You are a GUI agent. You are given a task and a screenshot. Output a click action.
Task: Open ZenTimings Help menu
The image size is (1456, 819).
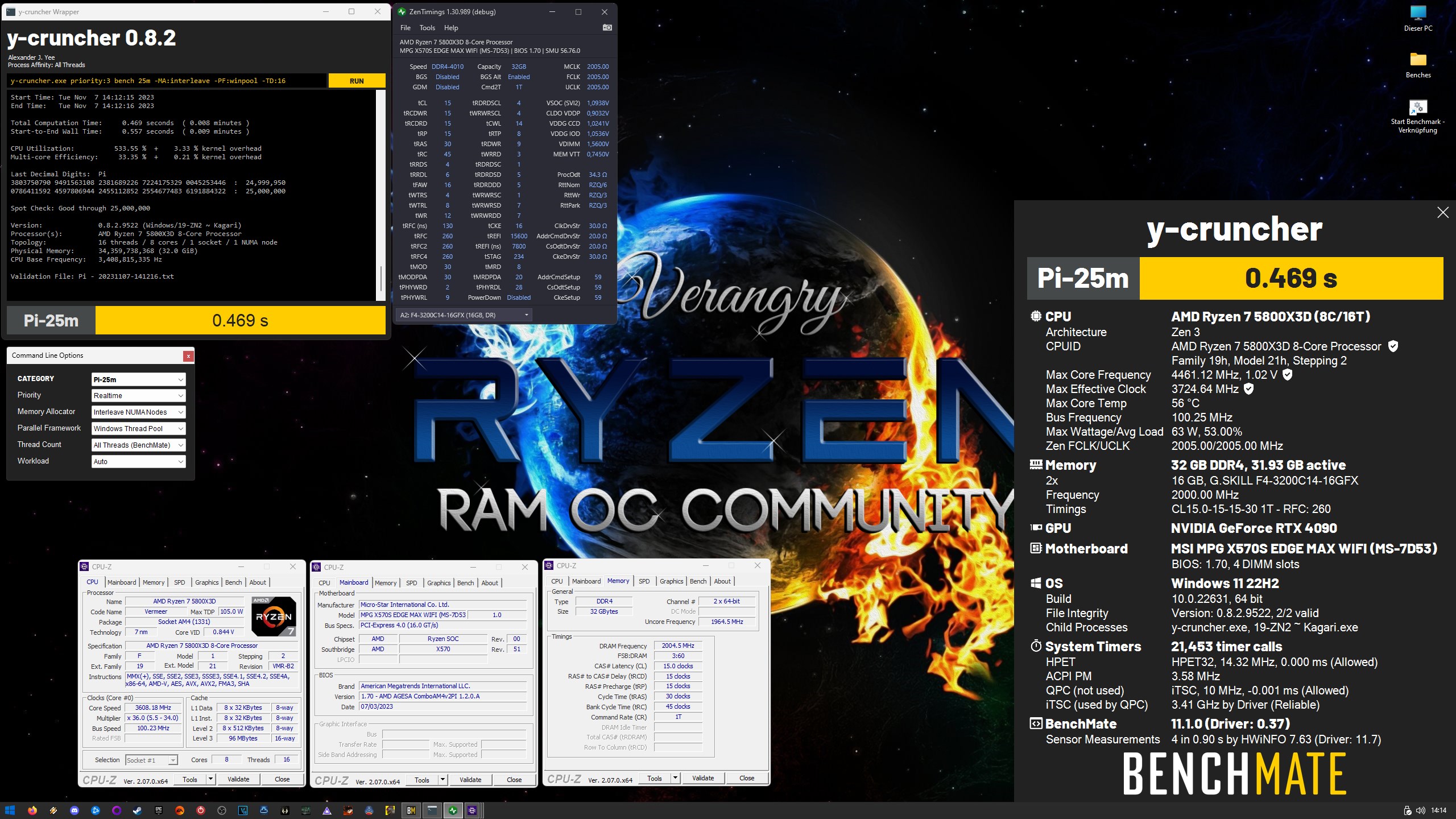coord(451,28)
